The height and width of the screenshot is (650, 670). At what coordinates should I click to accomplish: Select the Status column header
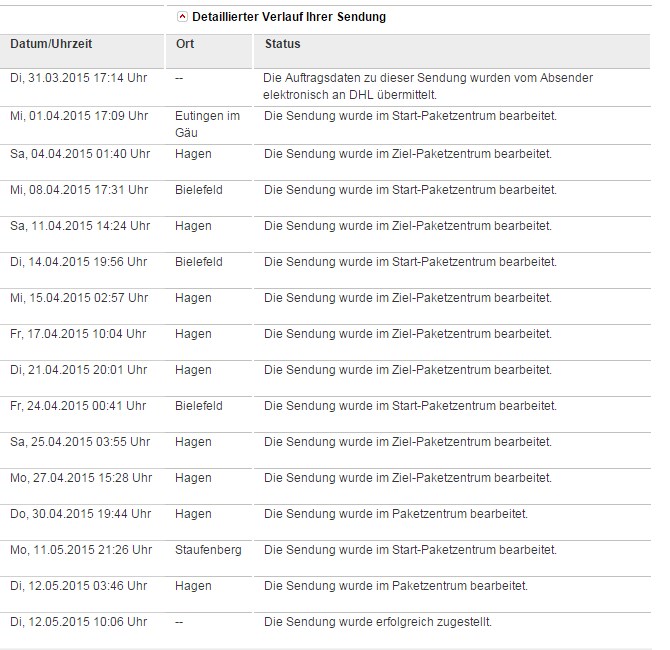(282, 44)
